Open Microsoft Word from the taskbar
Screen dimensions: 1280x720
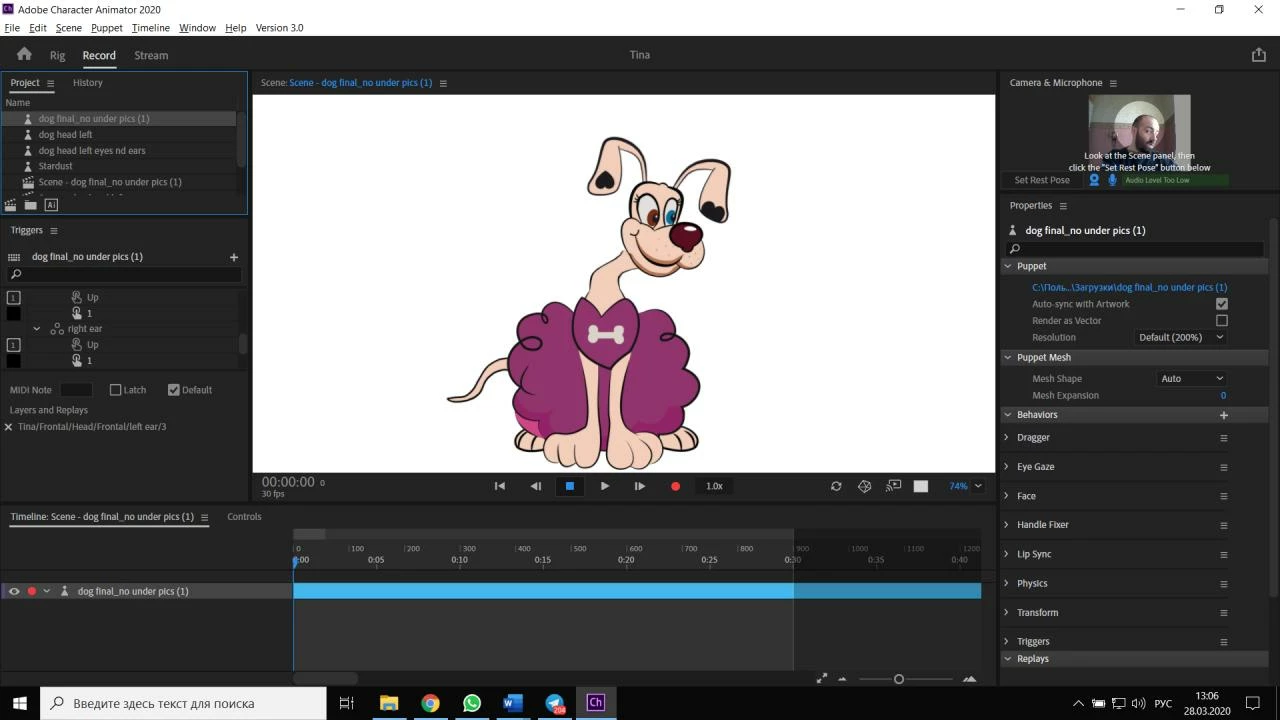[513, 703]
